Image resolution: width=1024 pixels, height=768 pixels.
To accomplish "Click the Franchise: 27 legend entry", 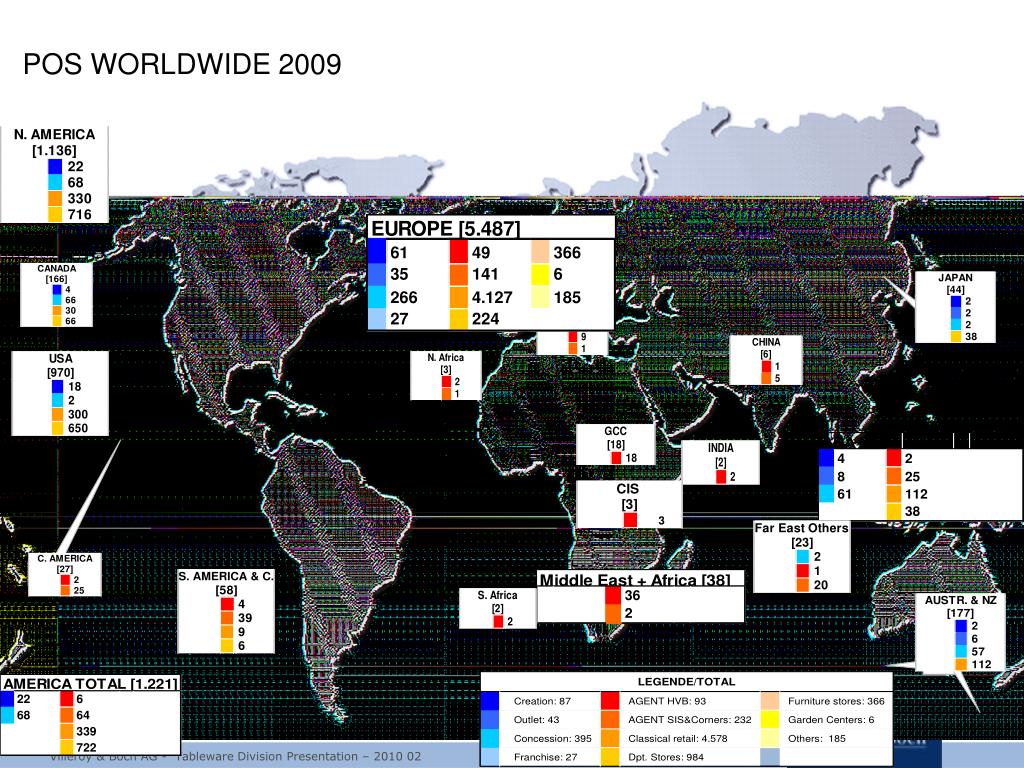I will tap(545, 757).
